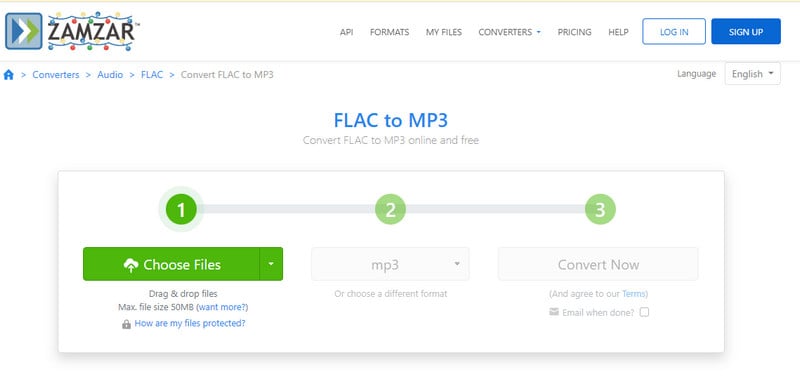The height and width of the screenshot is (391, 800).
Task: Open the Terms link
Action: click(634, 294)
